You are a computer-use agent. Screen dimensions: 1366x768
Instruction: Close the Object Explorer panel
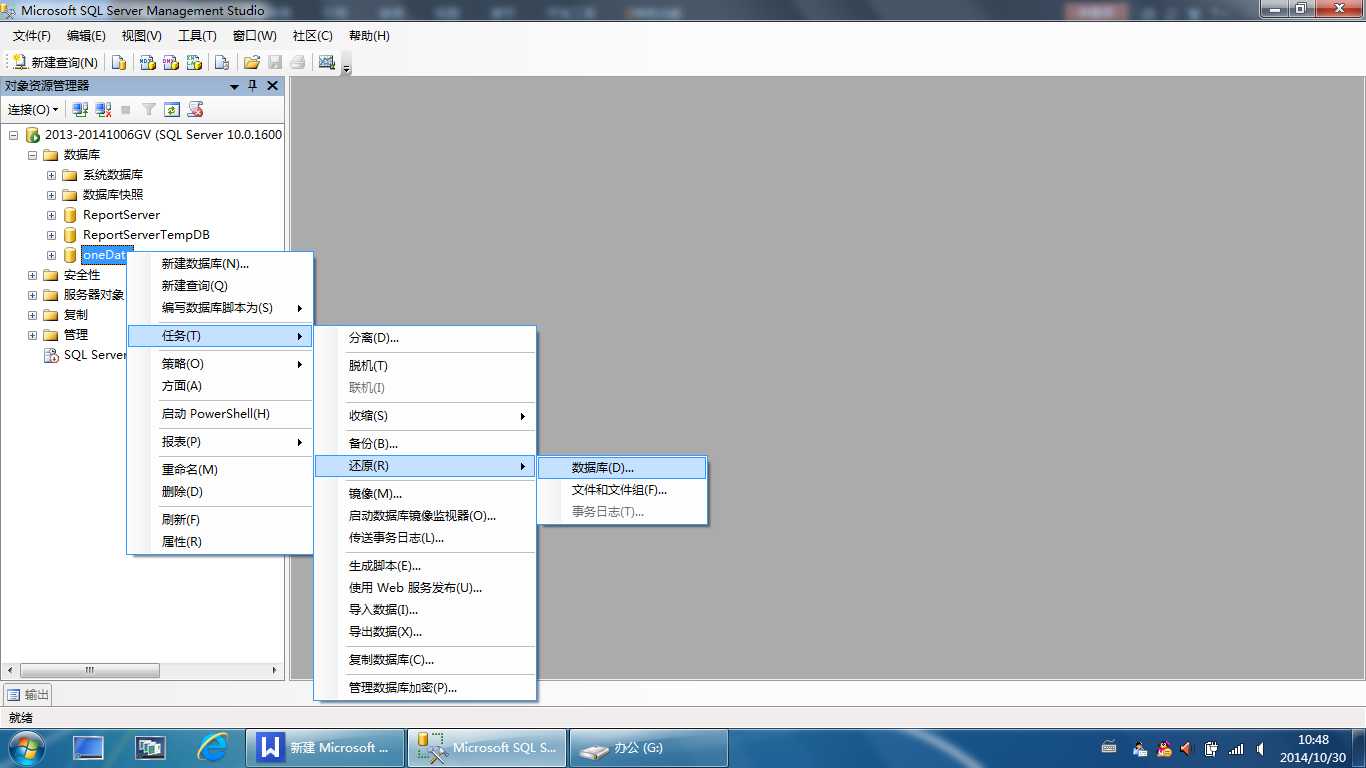(272, 86)
